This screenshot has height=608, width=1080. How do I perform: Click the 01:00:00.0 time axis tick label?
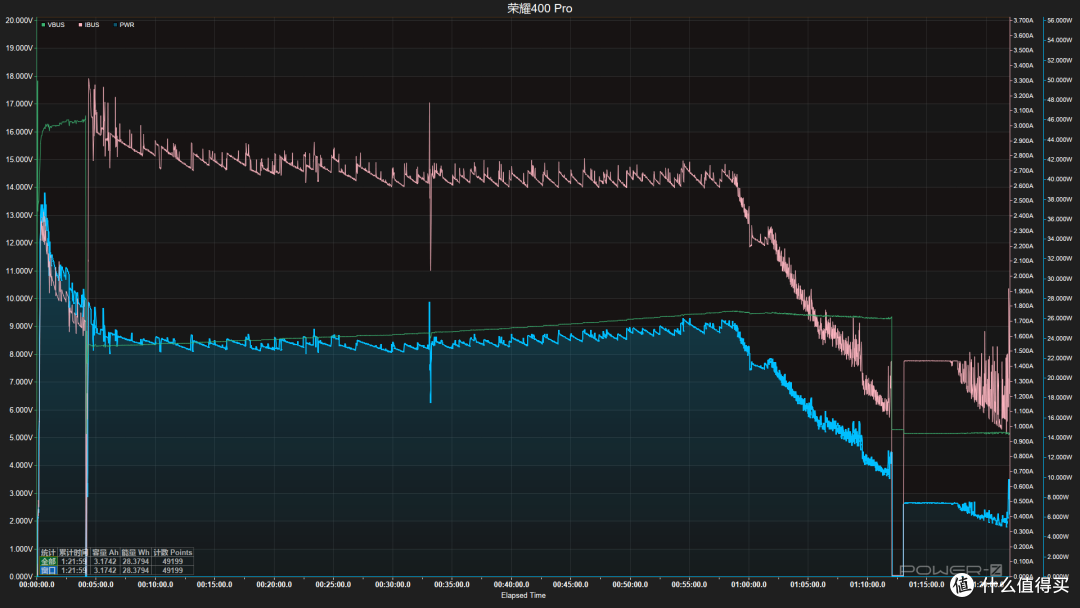coord(749,585)
